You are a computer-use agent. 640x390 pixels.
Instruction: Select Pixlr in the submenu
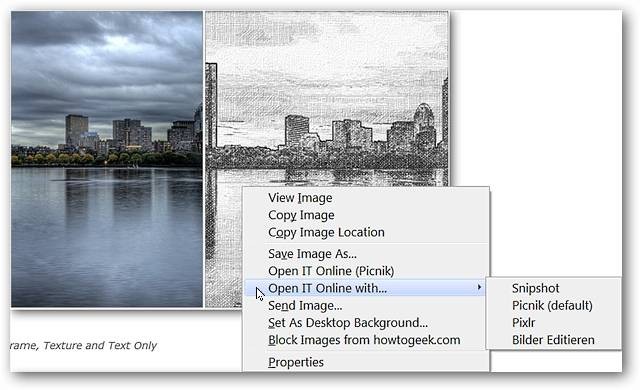[x=553, y=322]
